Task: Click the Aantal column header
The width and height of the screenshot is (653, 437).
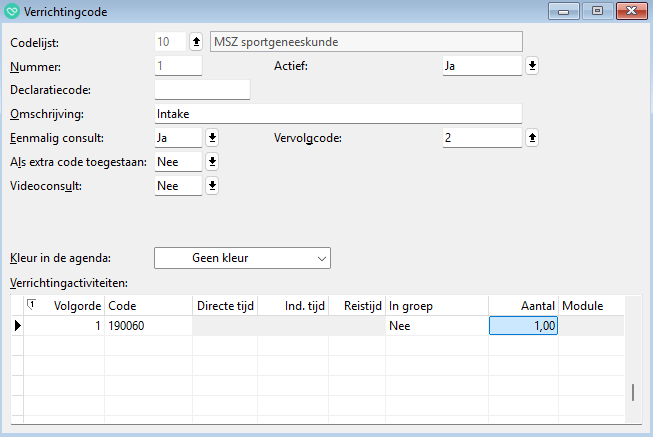Action: coord(523,306)
